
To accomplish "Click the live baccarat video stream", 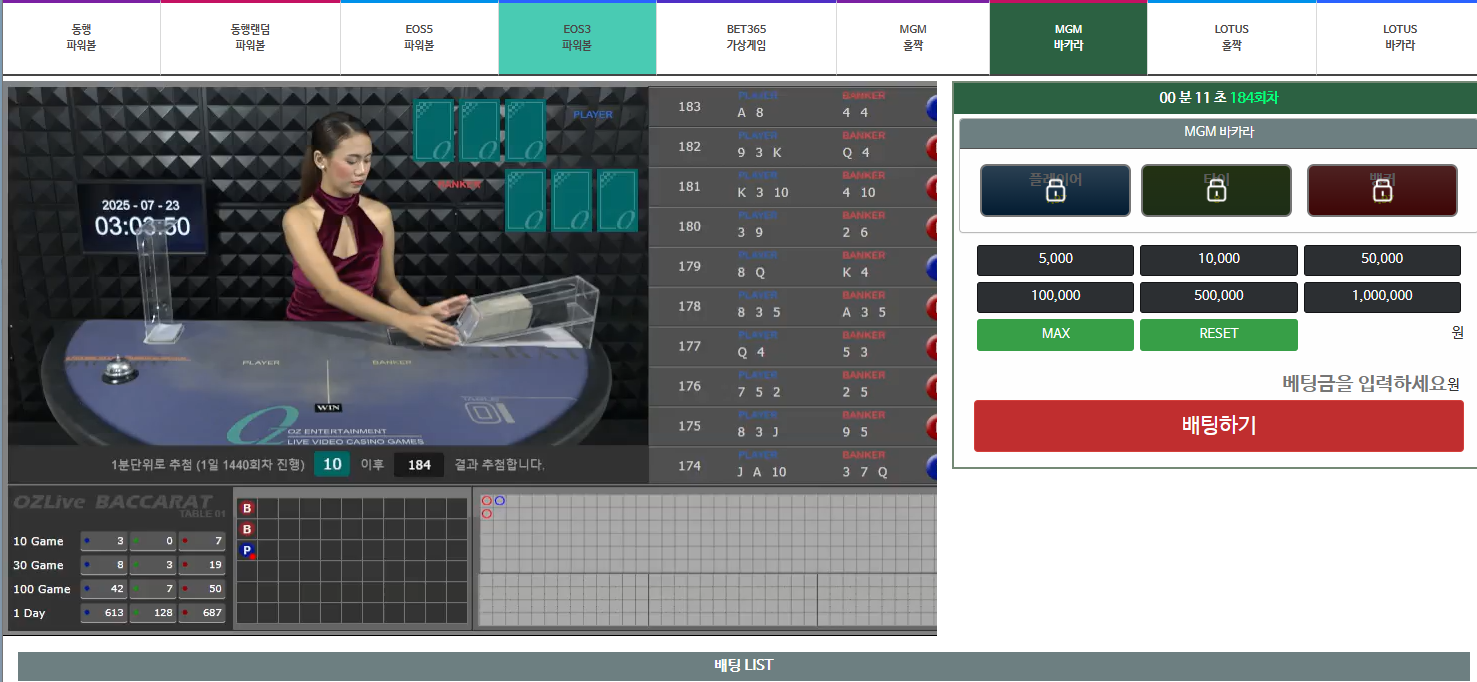I will click(328, 265).
